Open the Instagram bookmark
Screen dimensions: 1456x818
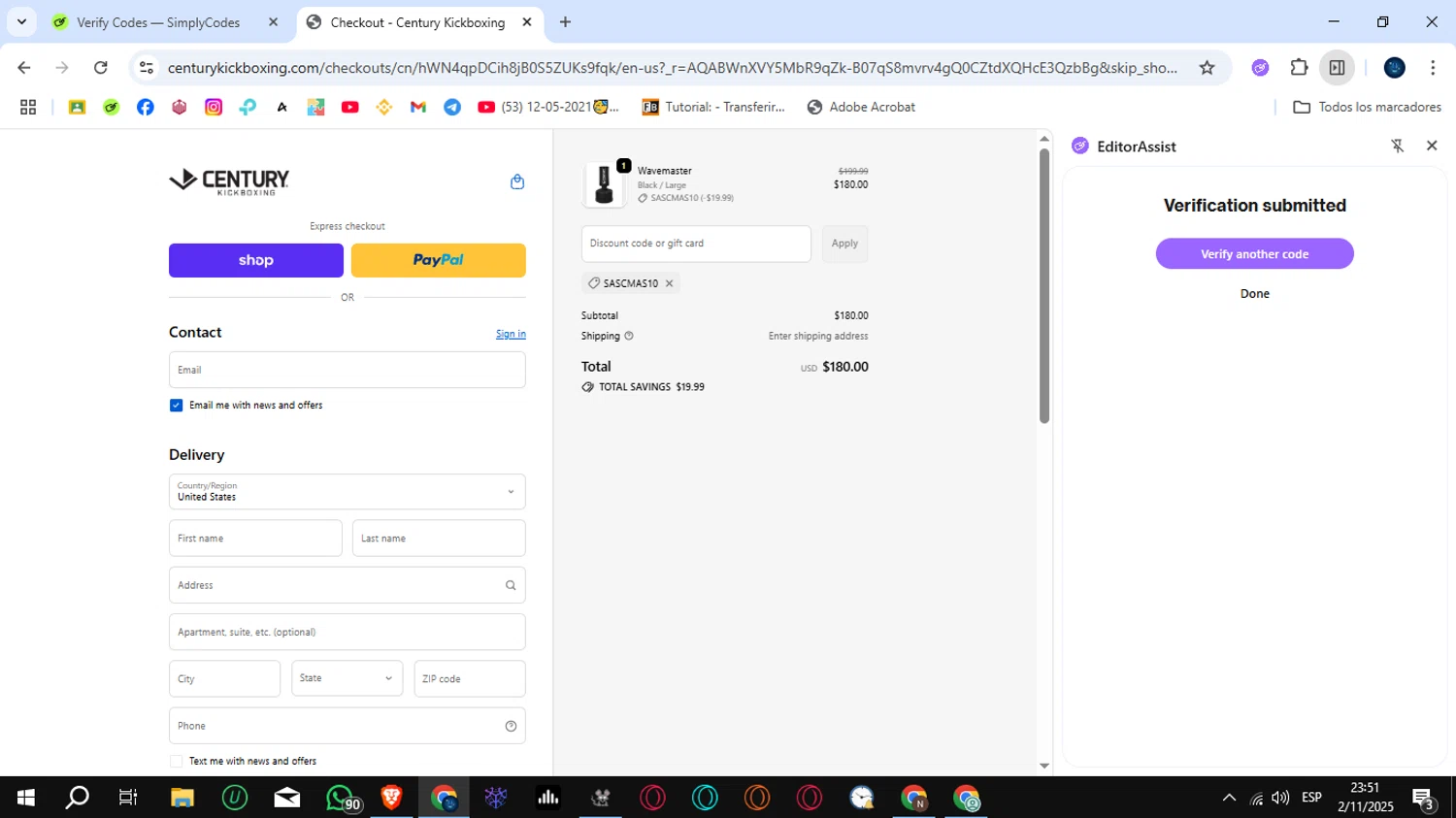pos(214,107)
